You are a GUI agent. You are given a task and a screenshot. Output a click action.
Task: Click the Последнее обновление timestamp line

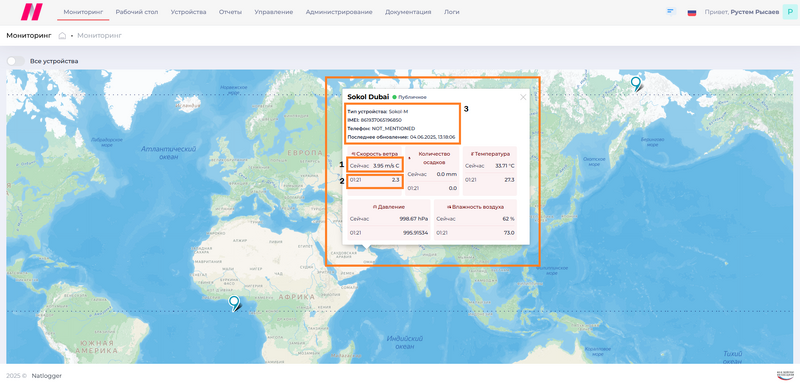tap(401, 137)
